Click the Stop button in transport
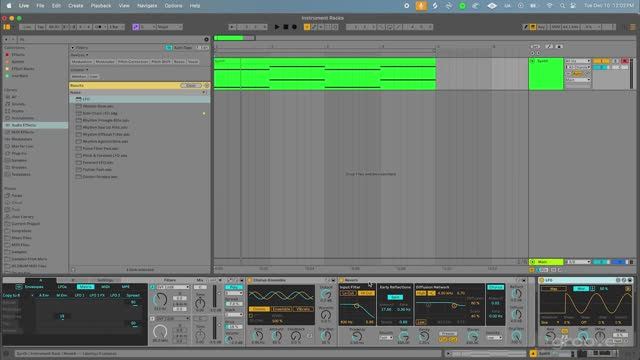The image size is (640, 360). click(286, 27)
